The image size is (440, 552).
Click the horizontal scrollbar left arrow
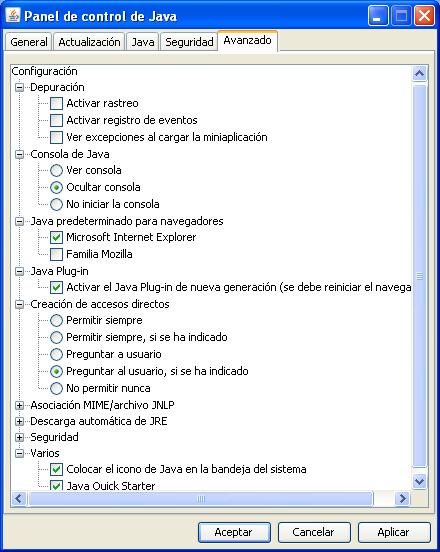click(19, 498)
